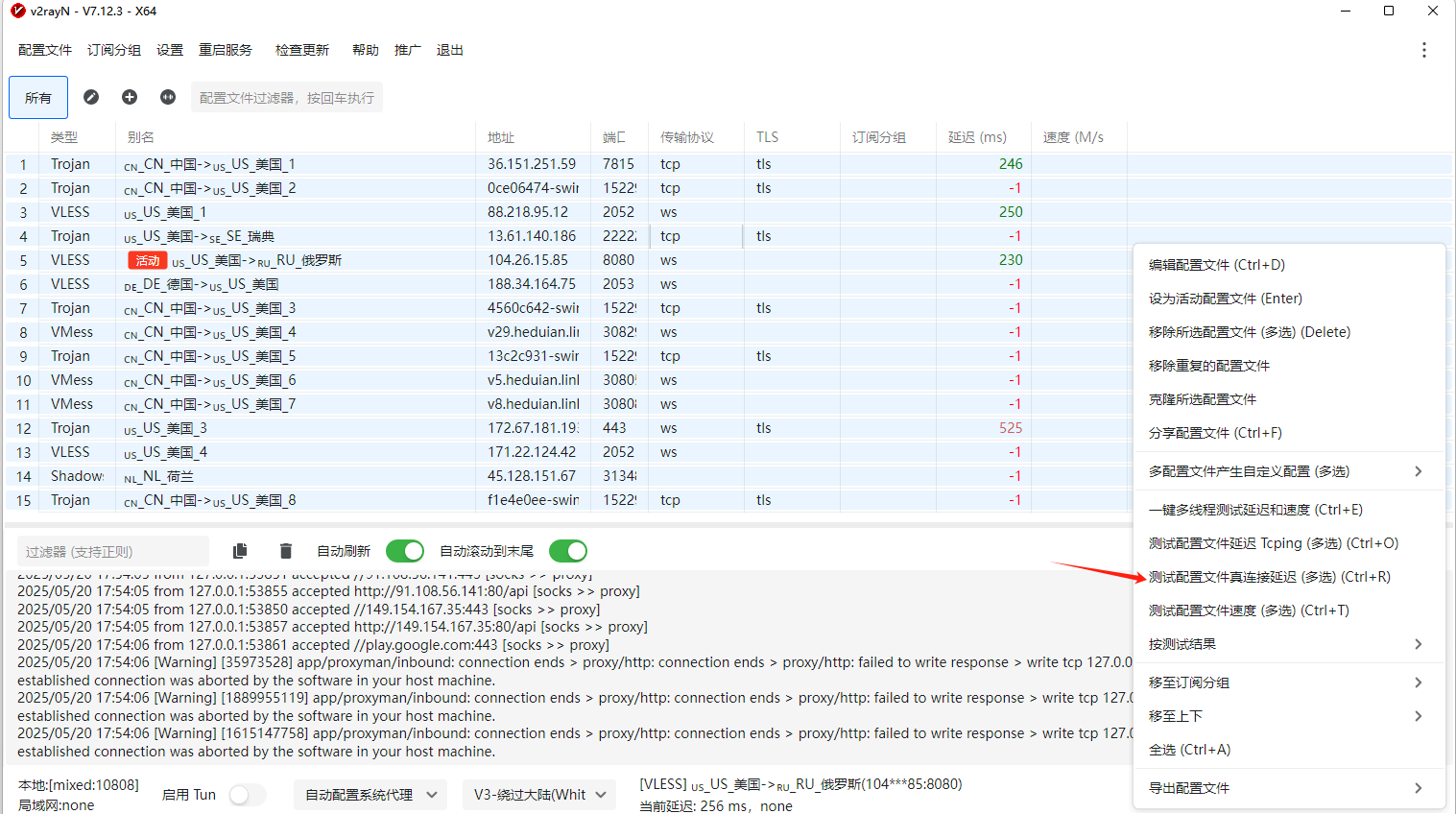1456x814 pixels.
Task: Open the 检查更新 menu
Action: (x=302, y=50)
